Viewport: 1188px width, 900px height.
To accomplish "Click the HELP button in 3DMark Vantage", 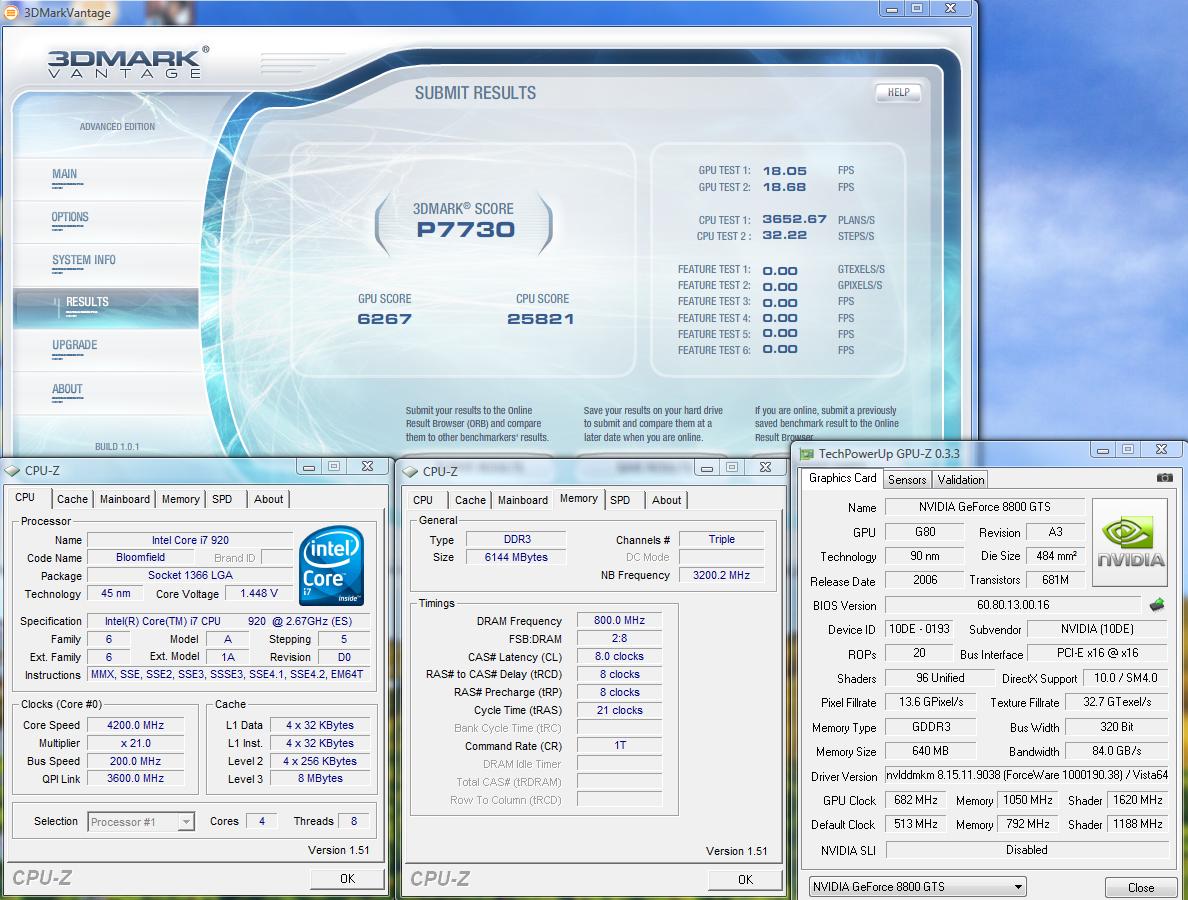I will click(899, 92).
